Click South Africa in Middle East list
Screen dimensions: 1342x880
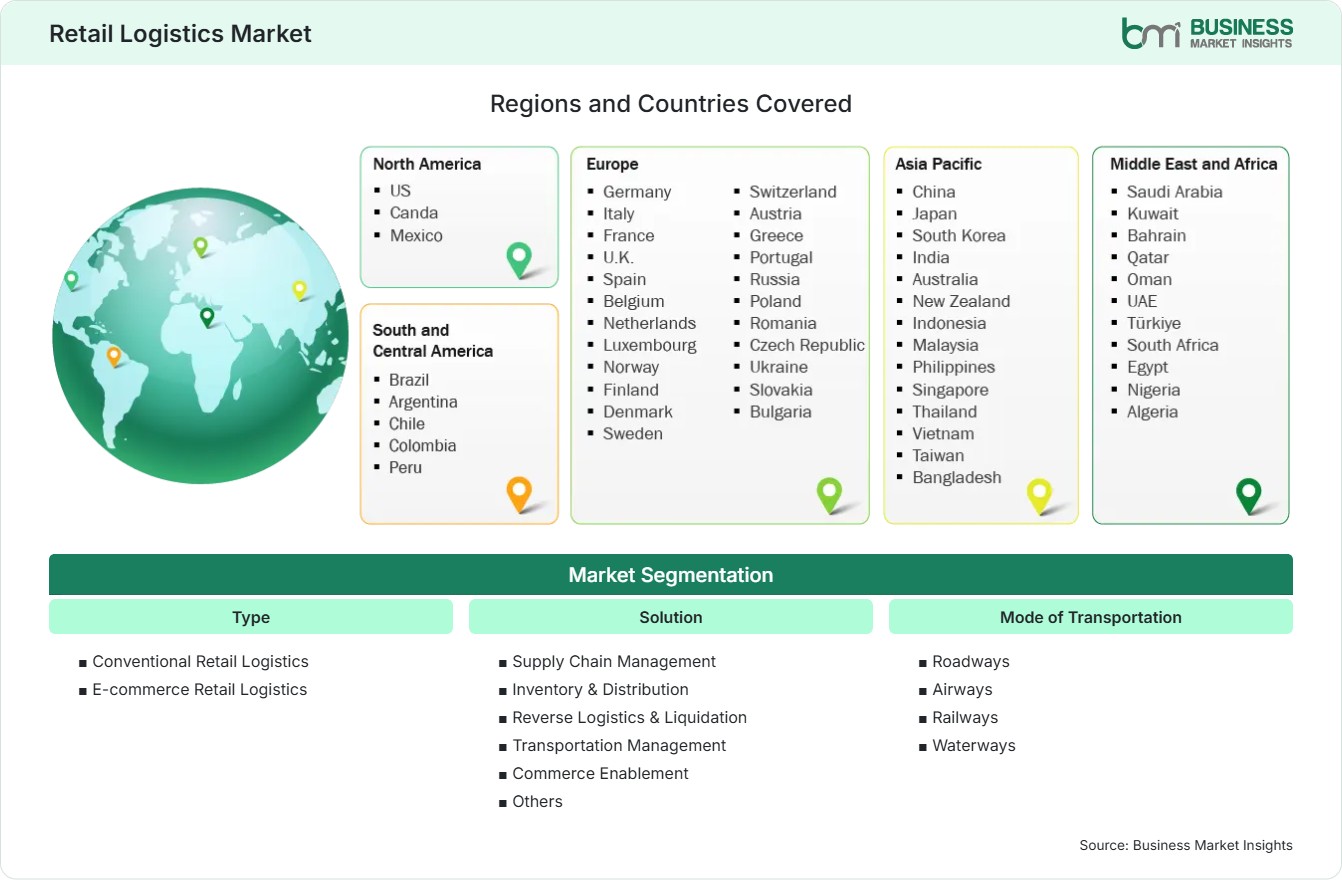click(1173, 345)
